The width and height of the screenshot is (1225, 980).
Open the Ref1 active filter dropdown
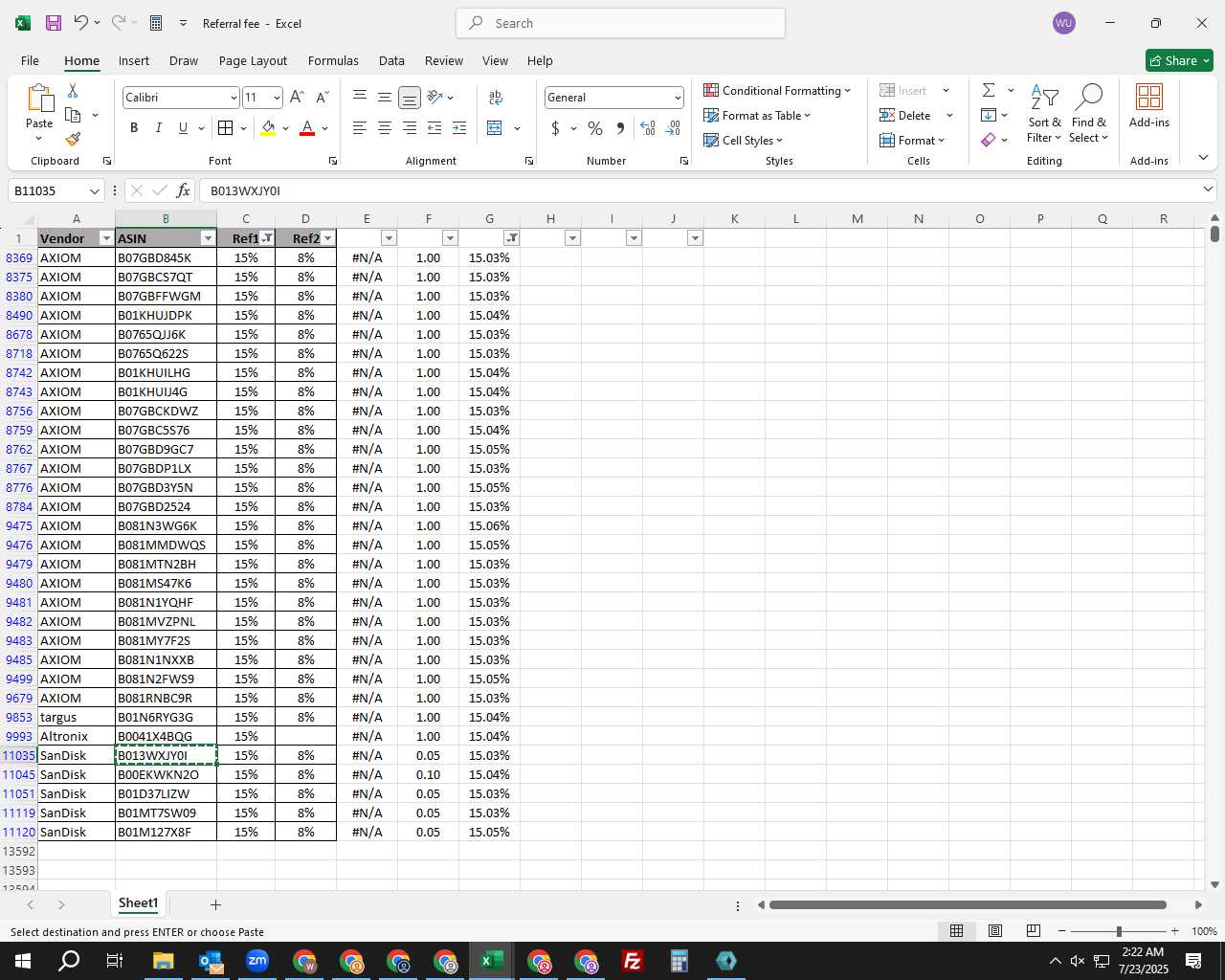(x=267, y=238)
